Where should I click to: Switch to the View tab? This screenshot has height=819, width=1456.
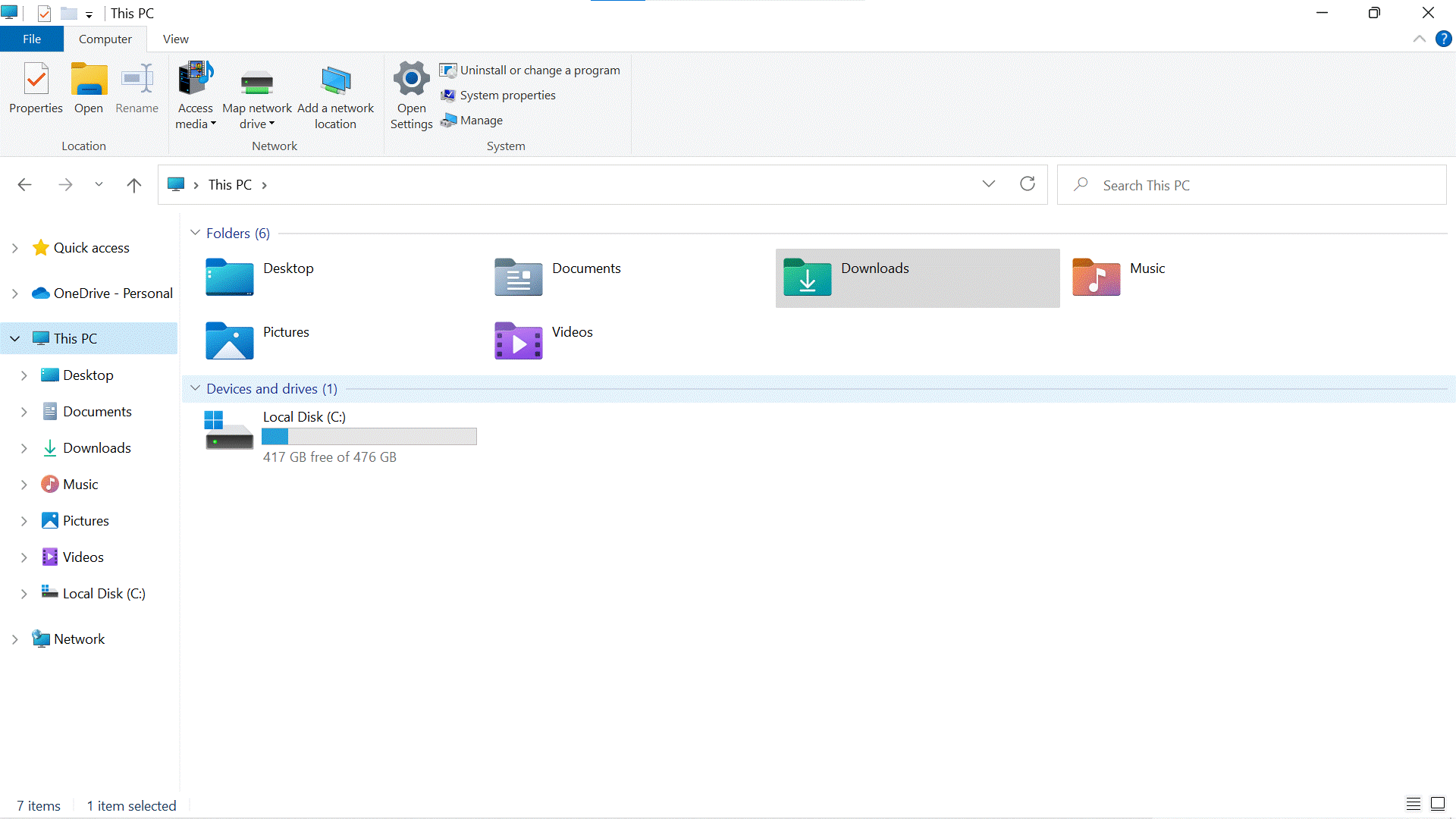coord(175,39)
